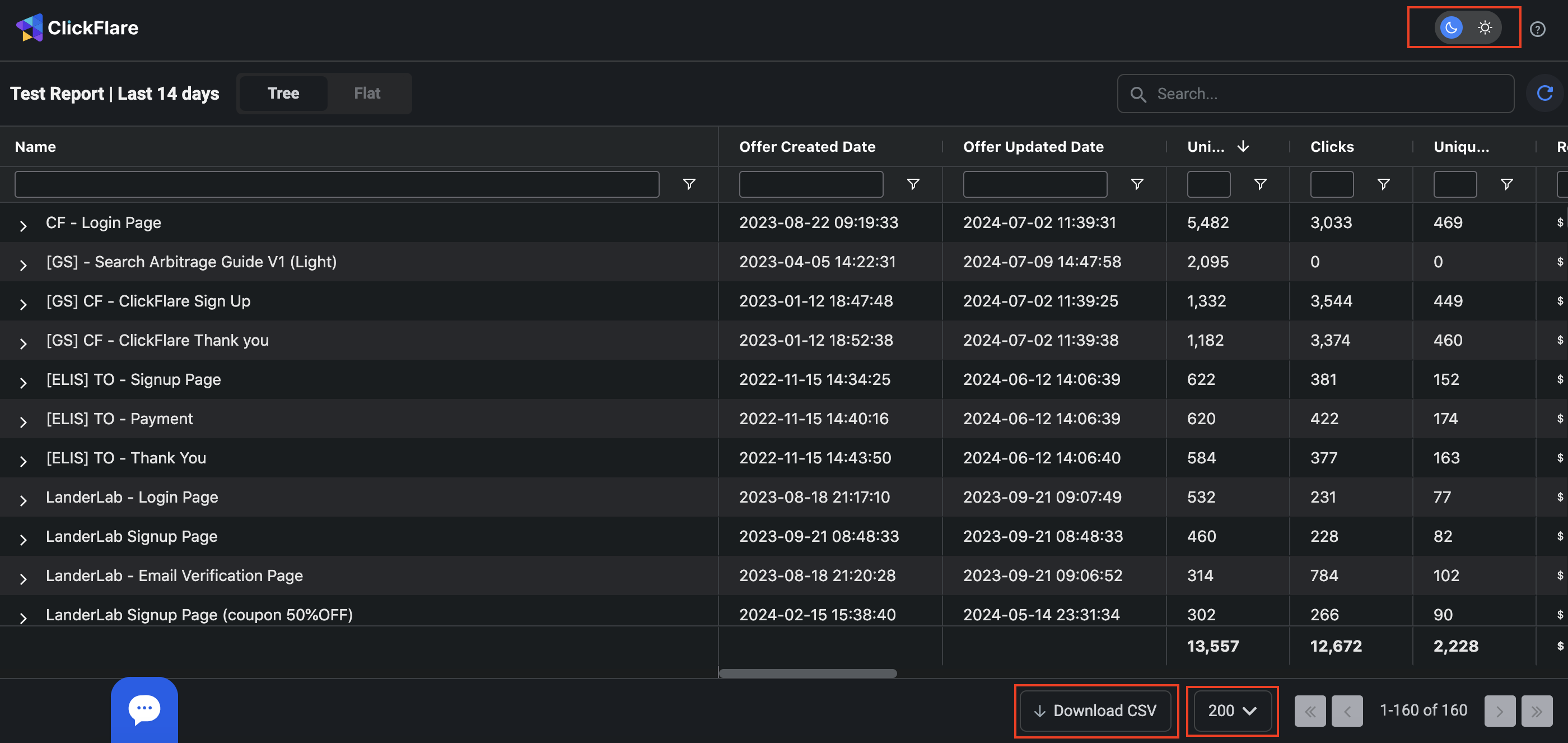Screen dimensions: 1568x743
Task: Open the Clicks column filter icon
Action: 1383,184
